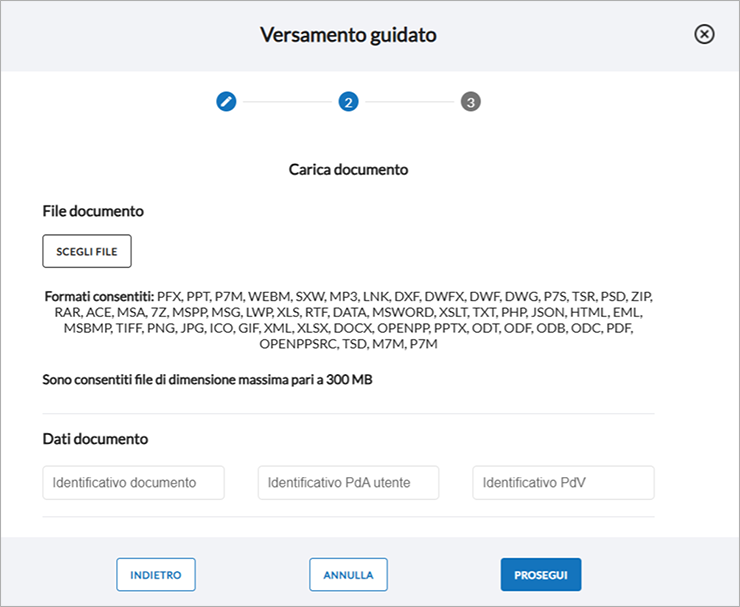
Task: Click the bold Formati consentiti label
Action: [99, 297]
